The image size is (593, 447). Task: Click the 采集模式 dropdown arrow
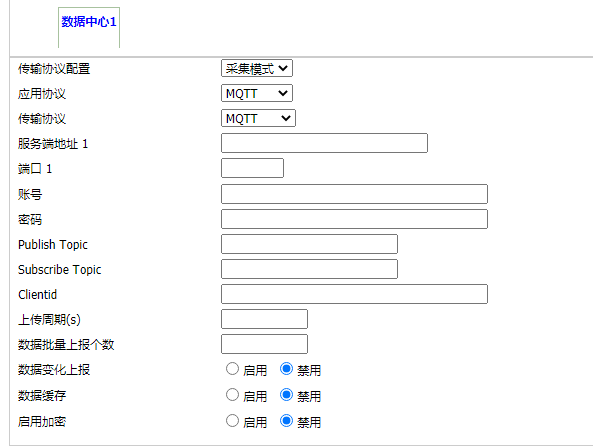(283, 68)
